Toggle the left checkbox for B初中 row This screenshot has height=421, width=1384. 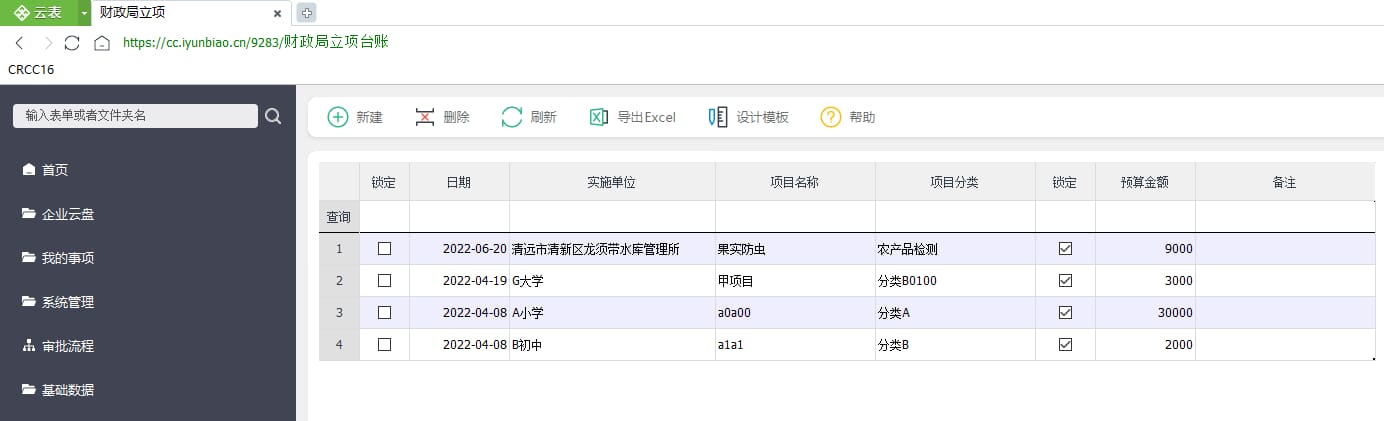coord(384,345)
